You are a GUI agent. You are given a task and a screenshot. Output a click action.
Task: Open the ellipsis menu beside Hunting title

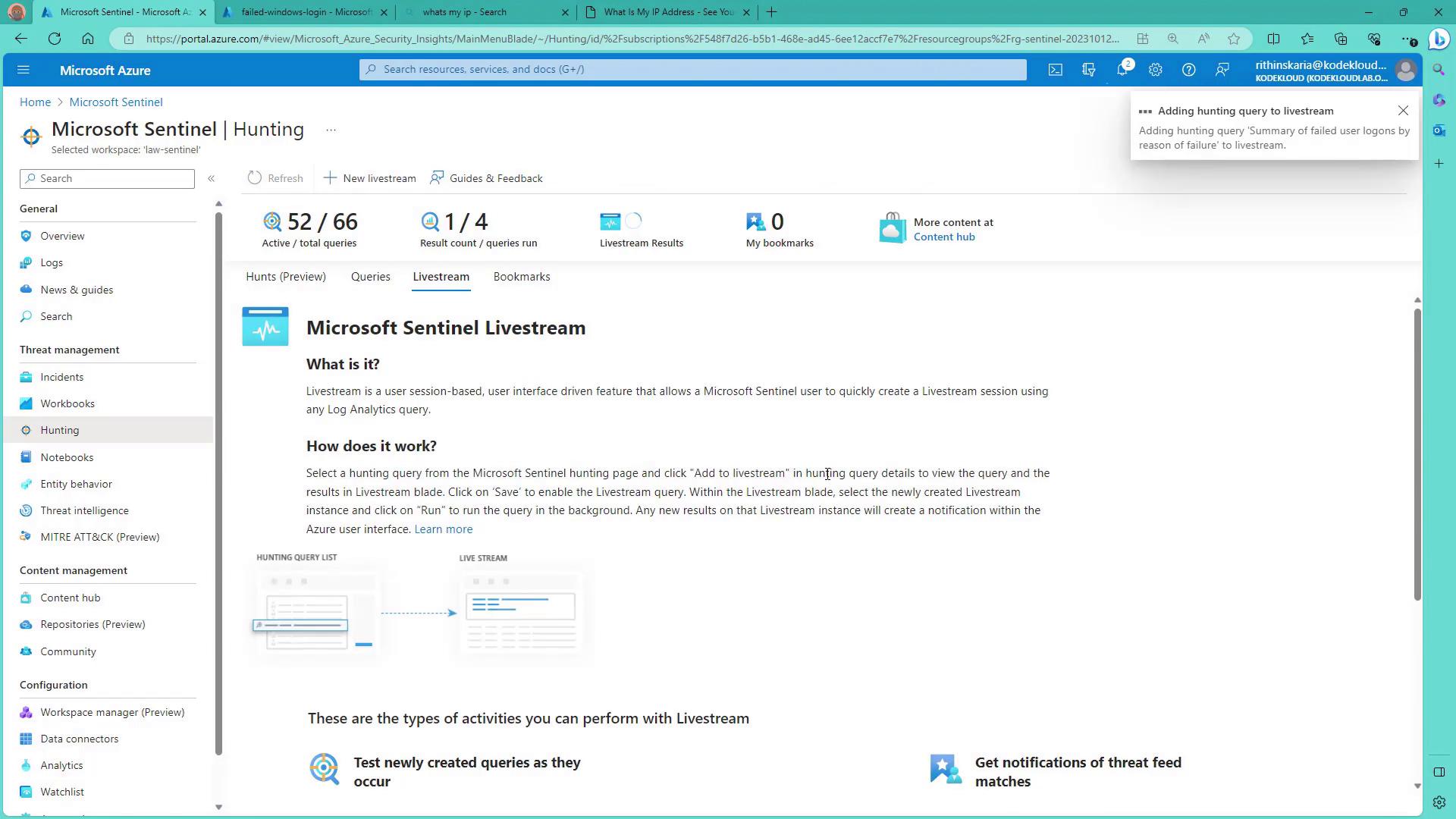pos(331,130)
